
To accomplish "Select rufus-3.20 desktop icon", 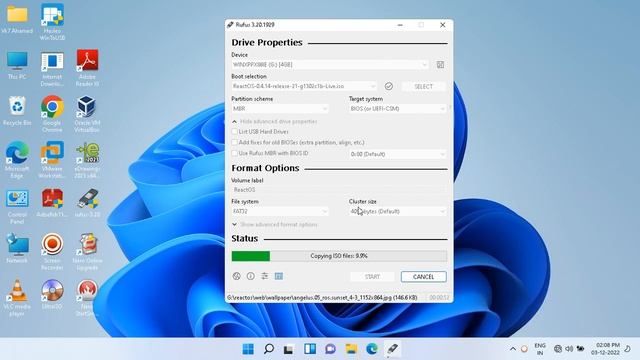I will pos(87,203).
